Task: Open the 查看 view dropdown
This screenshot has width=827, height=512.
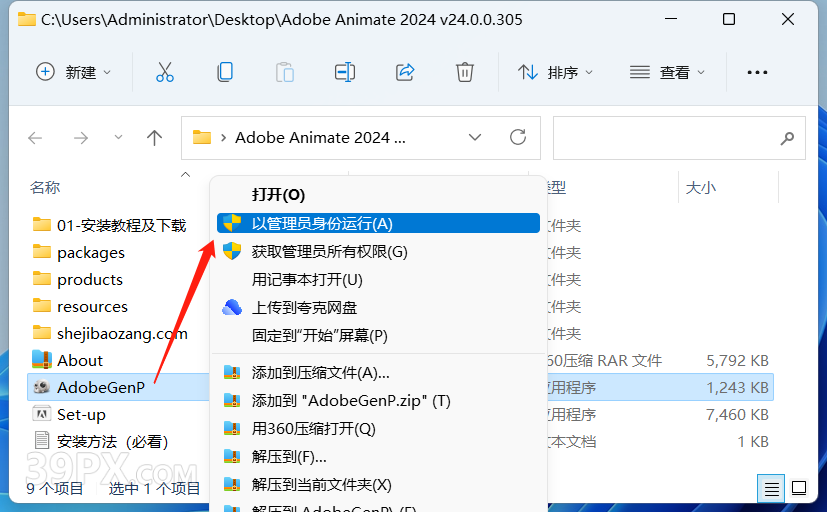Action: click(667, 72)
